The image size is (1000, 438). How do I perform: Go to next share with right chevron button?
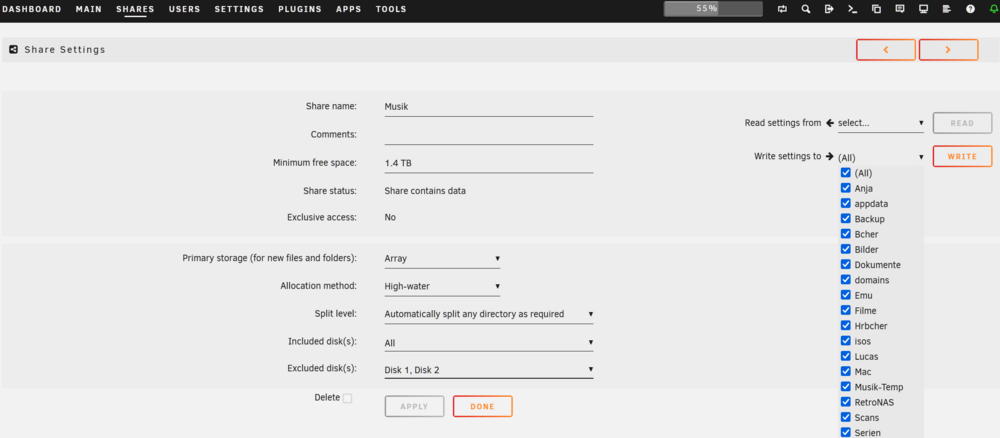coord(948,50)
